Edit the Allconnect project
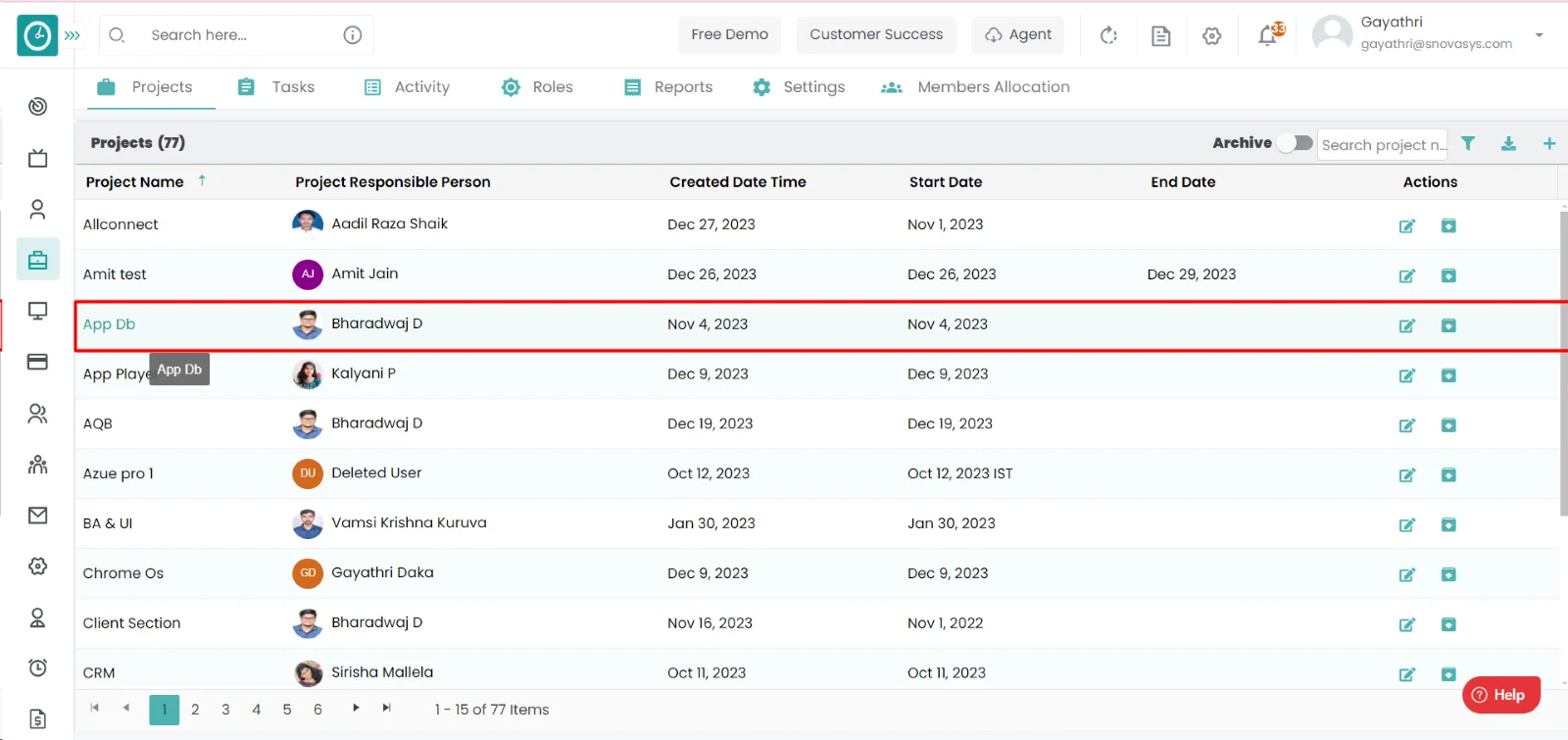 pos(1407,226)
